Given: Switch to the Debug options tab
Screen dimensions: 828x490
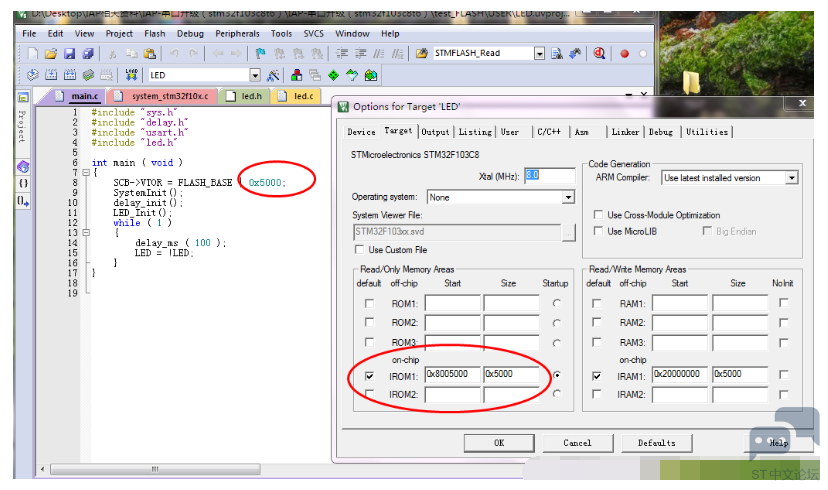Looking at the screenshot, I should point(661,132).
